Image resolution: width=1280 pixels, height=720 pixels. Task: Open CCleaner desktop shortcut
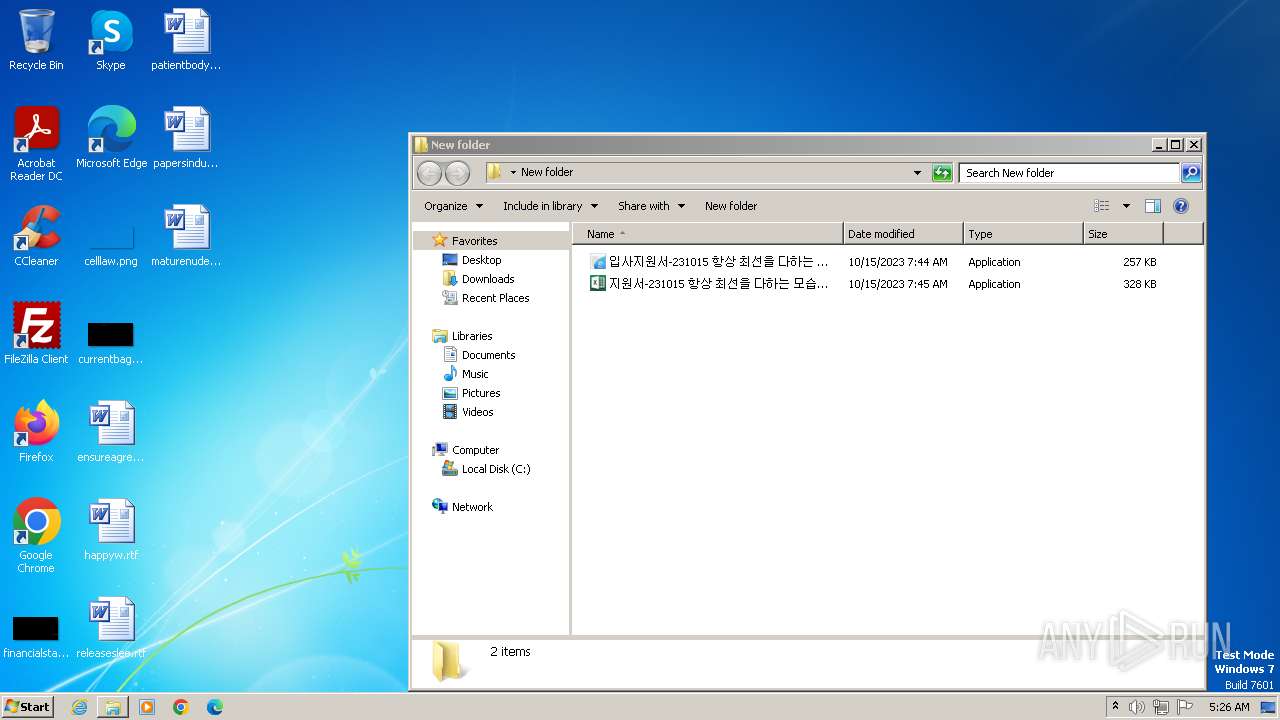click(x=36, y=236)
